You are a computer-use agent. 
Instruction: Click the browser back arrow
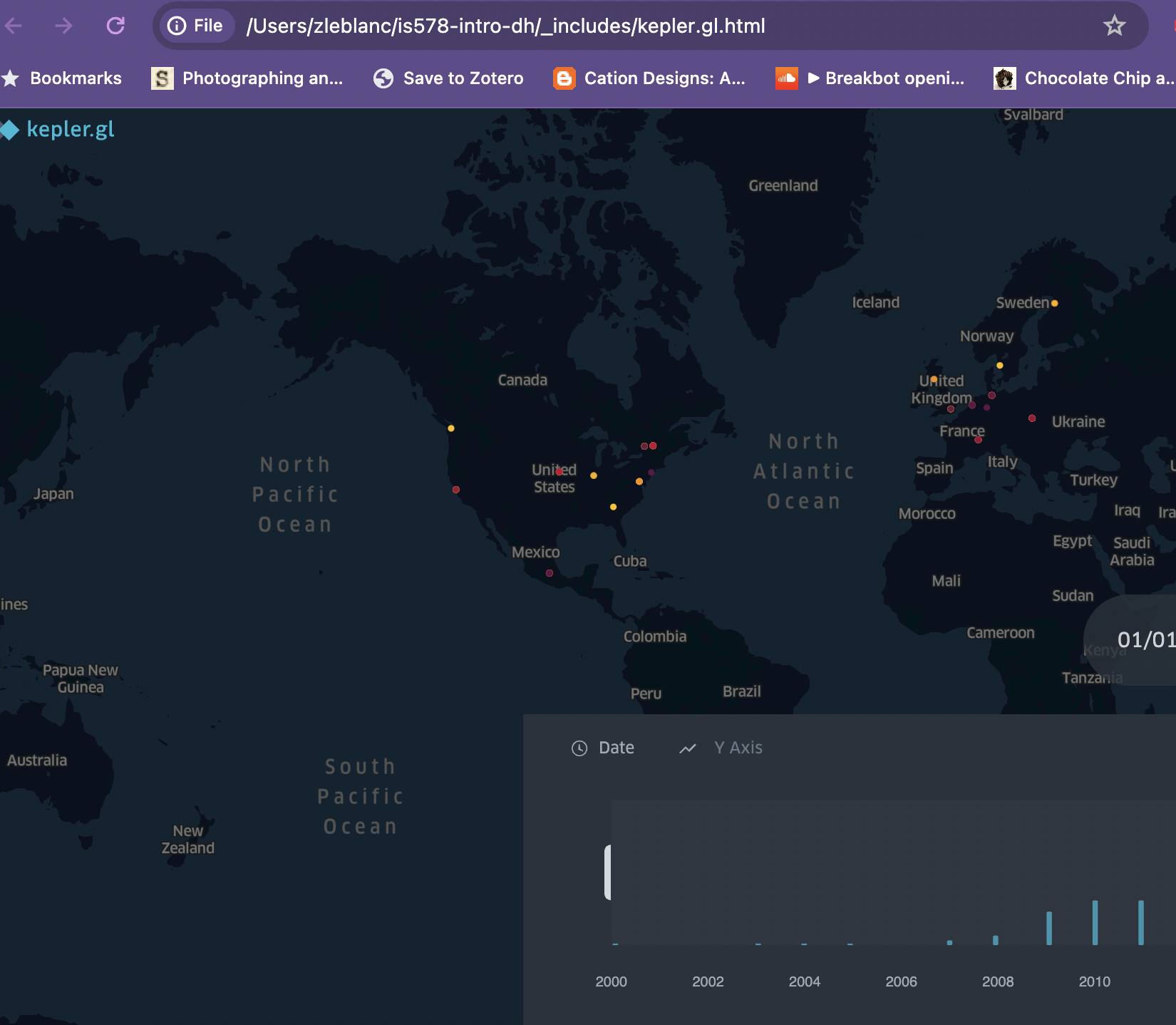[x=14, y=26]
